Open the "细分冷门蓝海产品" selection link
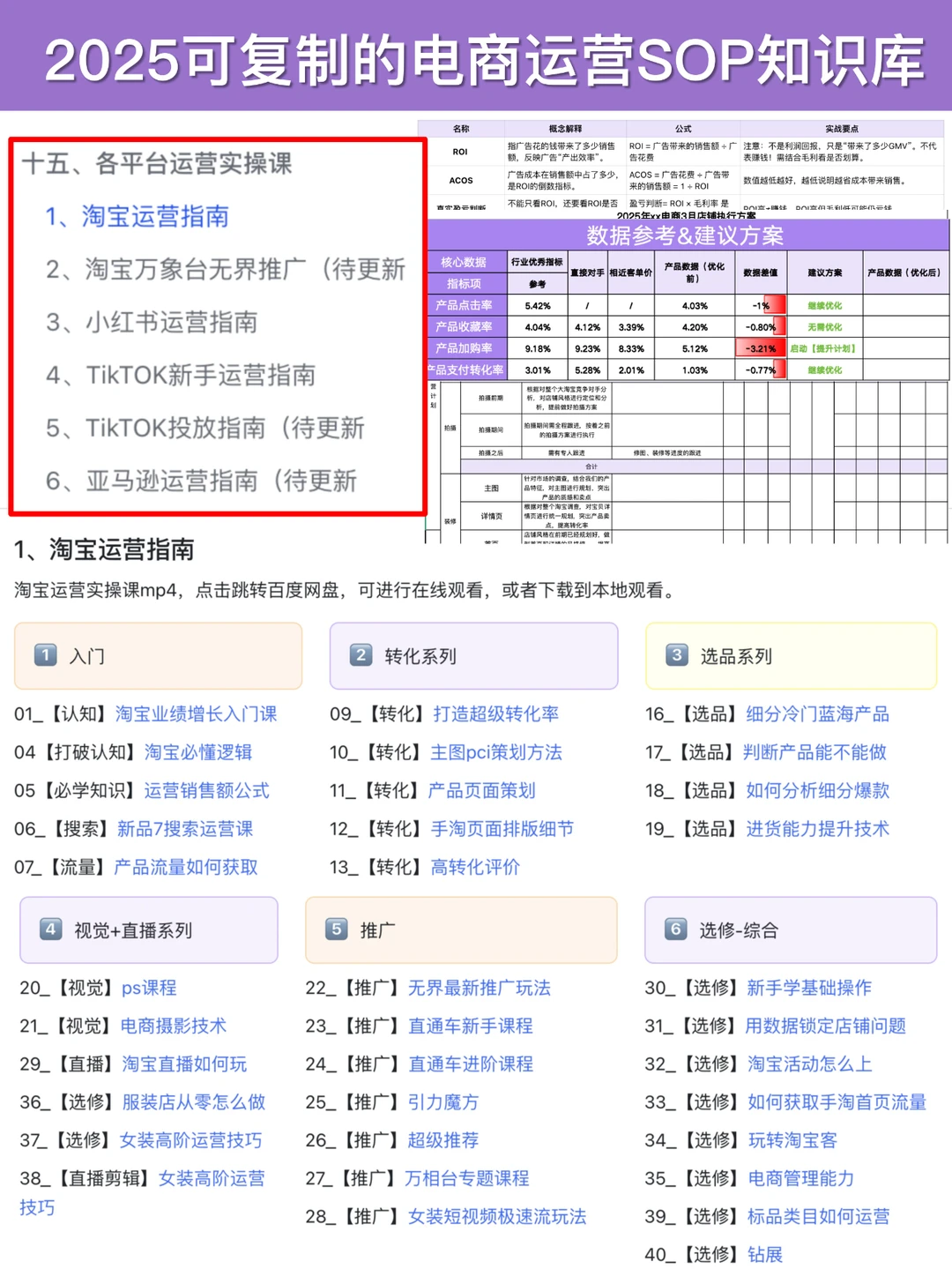Image resolution: width=952 pixels, height=1269 pixels. pos(819,714)
